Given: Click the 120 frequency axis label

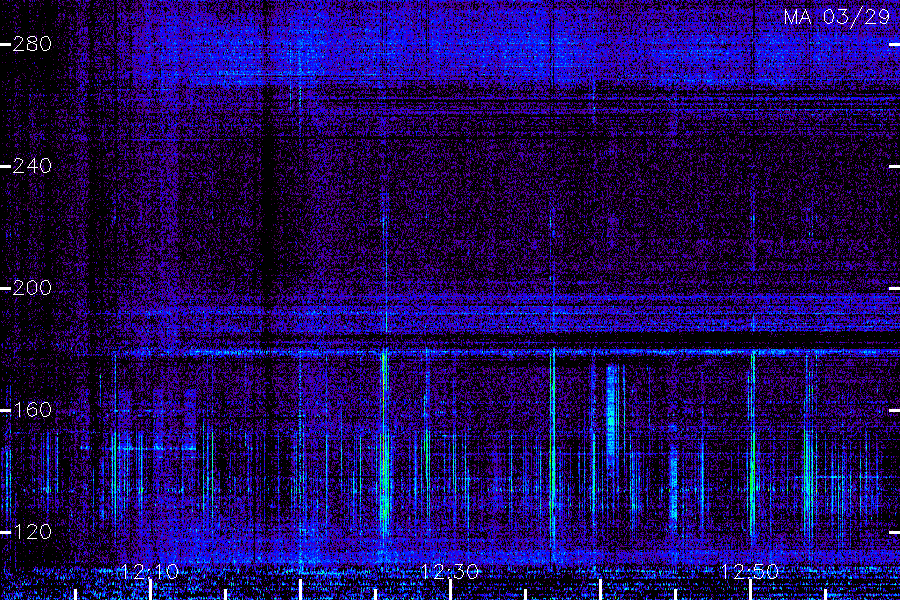Looking at the screenshot, I should pos(32,532).
